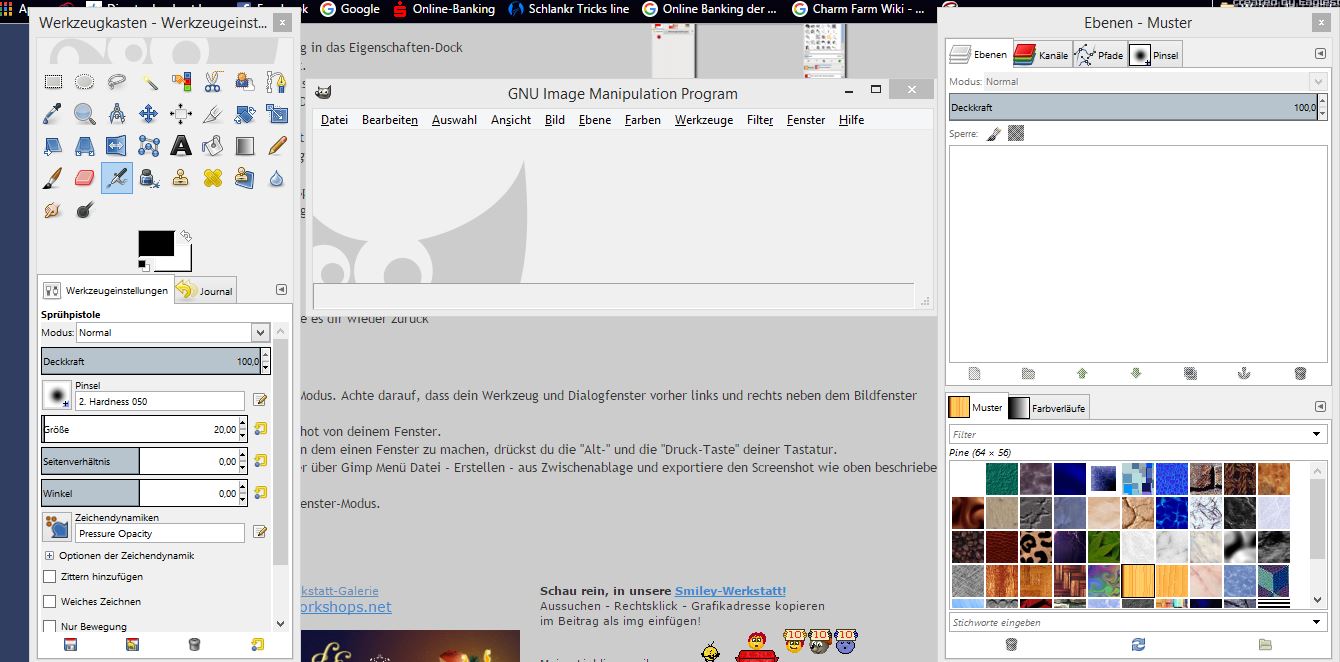Toggle lock alpha channel checkerboard icon
This screenshot has width=1340, height=662.
(x=1016, y=133)
